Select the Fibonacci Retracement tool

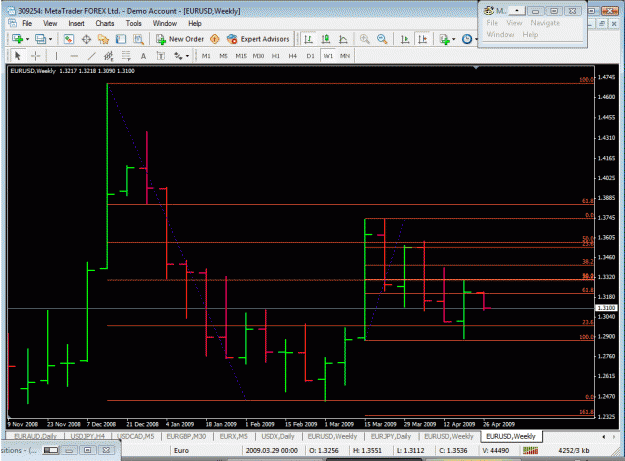126,56
